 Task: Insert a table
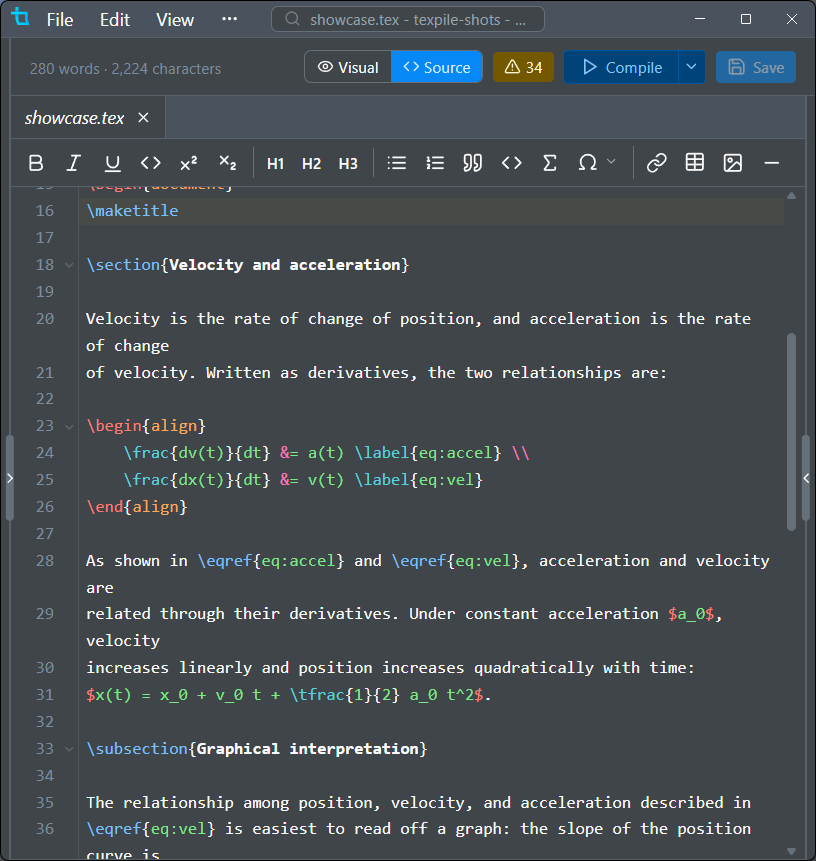695,163
